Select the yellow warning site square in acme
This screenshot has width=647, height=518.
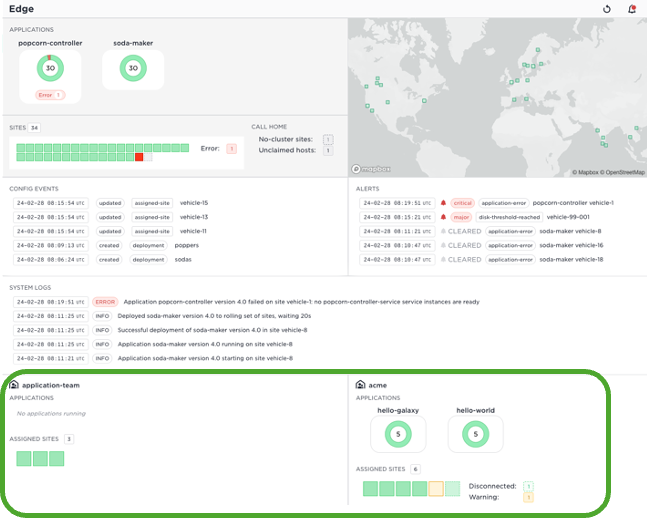436,489
